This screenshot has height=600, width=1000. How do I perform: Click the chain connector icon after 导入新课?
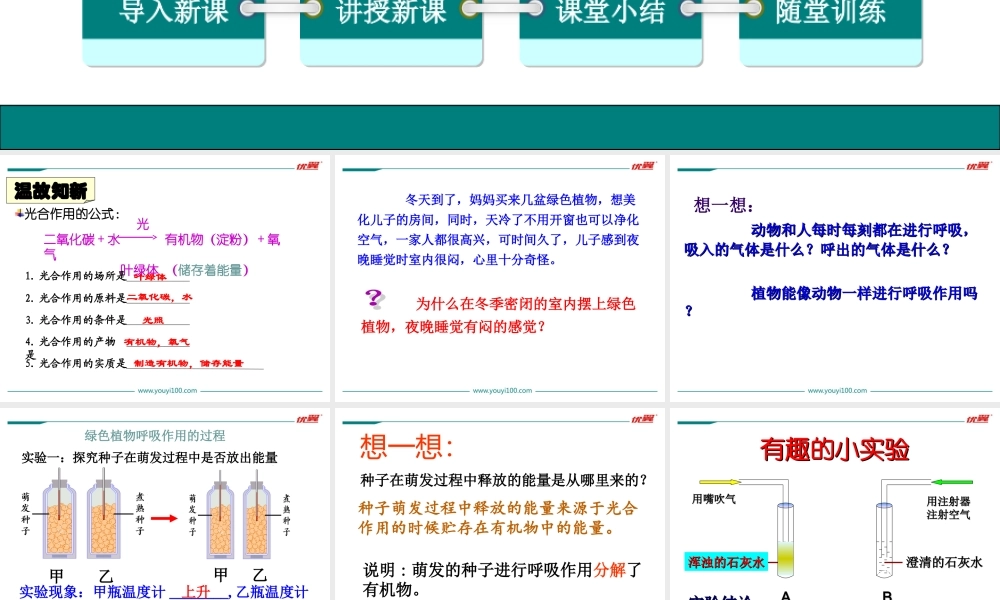278,8
